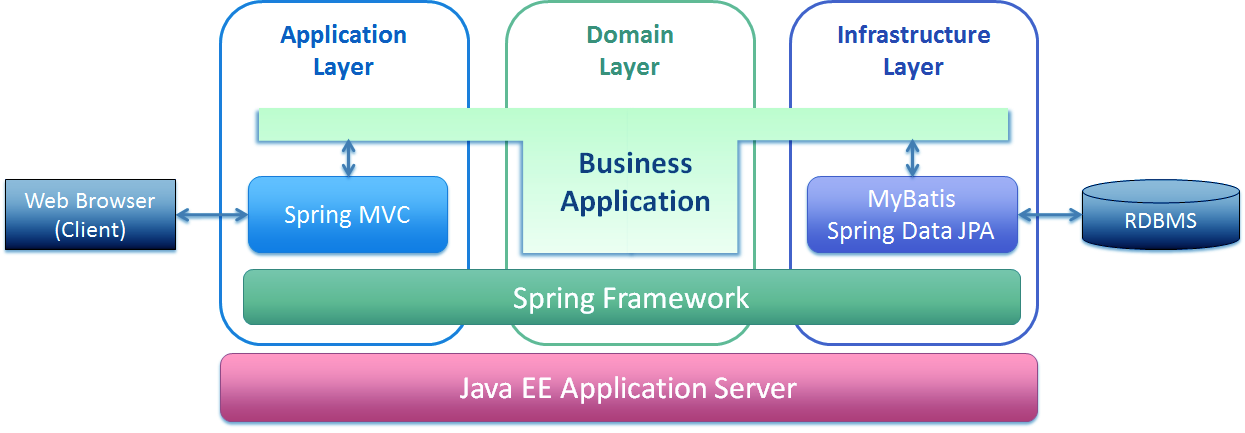Click the Business Application block
The image size is (1245, 433).
click(x=634, y=182)
